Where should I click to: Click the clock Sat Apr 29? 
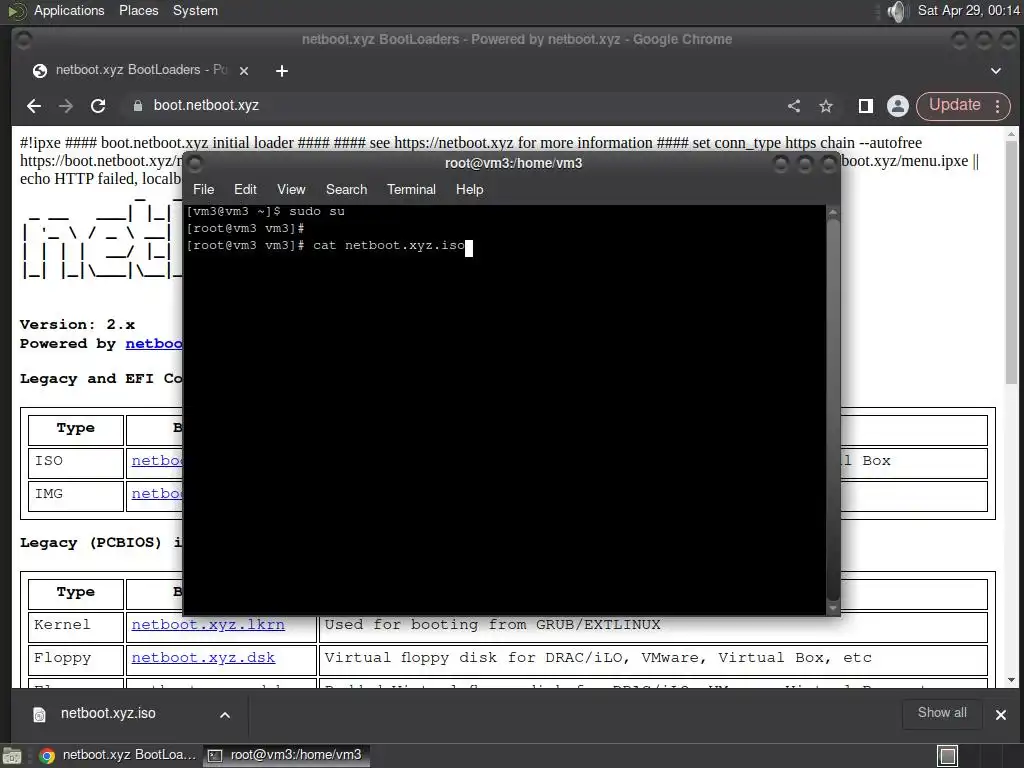point(968,10)
